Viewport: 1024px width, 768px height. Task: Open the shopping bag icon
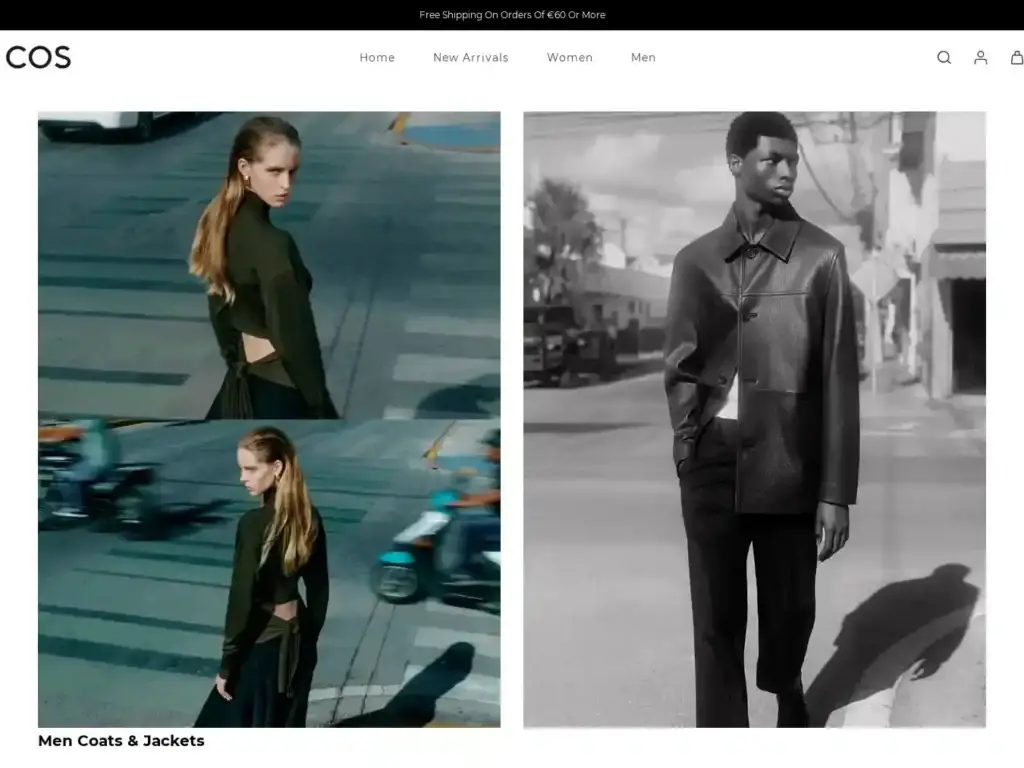[1016, 58]
